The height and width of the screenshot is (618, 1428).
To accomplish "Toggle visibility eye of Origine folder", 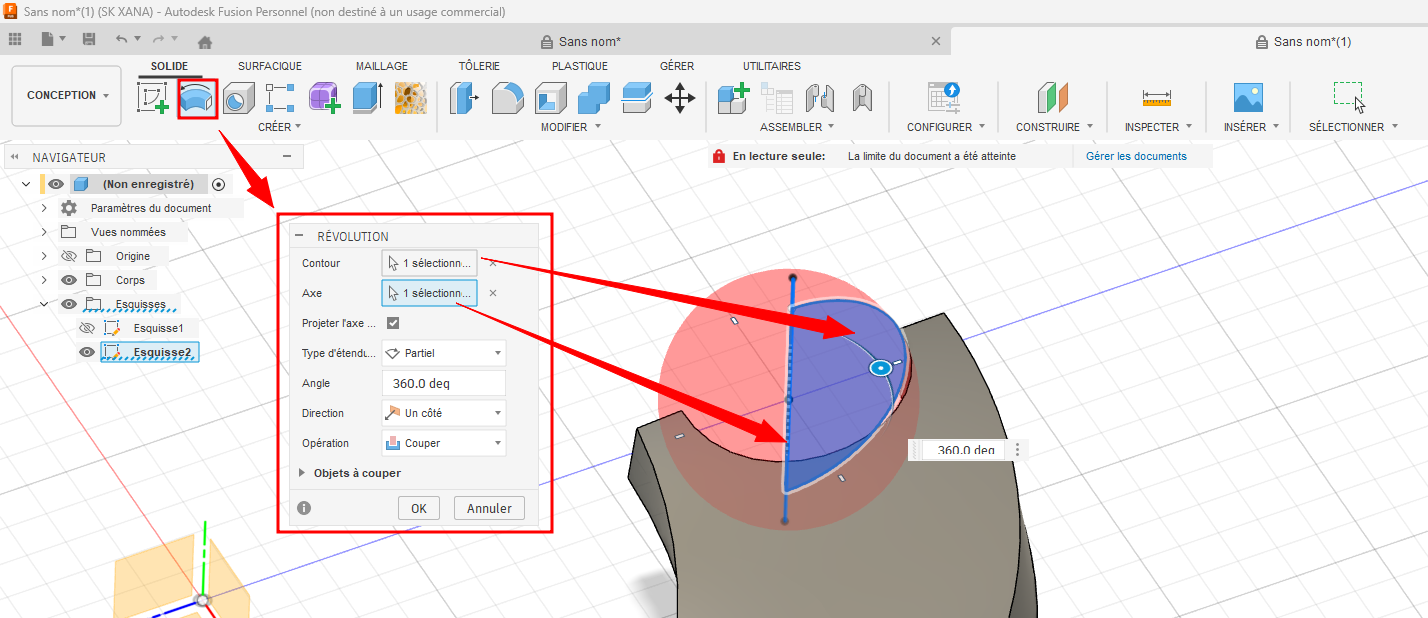I will tap(69, 256).
